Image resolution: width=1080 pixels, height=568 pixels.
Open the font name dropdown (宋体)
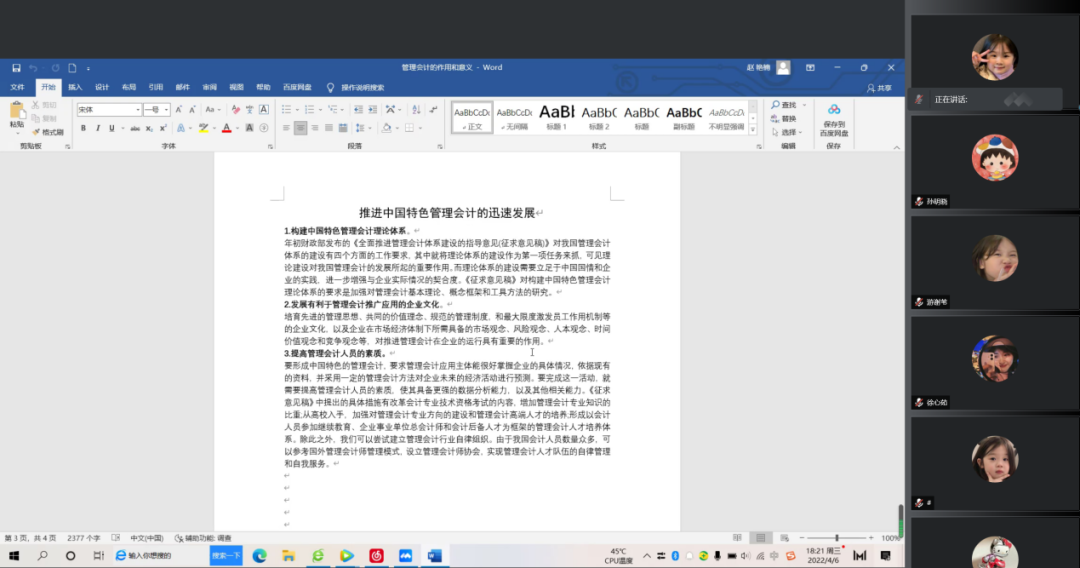(138, 109)
